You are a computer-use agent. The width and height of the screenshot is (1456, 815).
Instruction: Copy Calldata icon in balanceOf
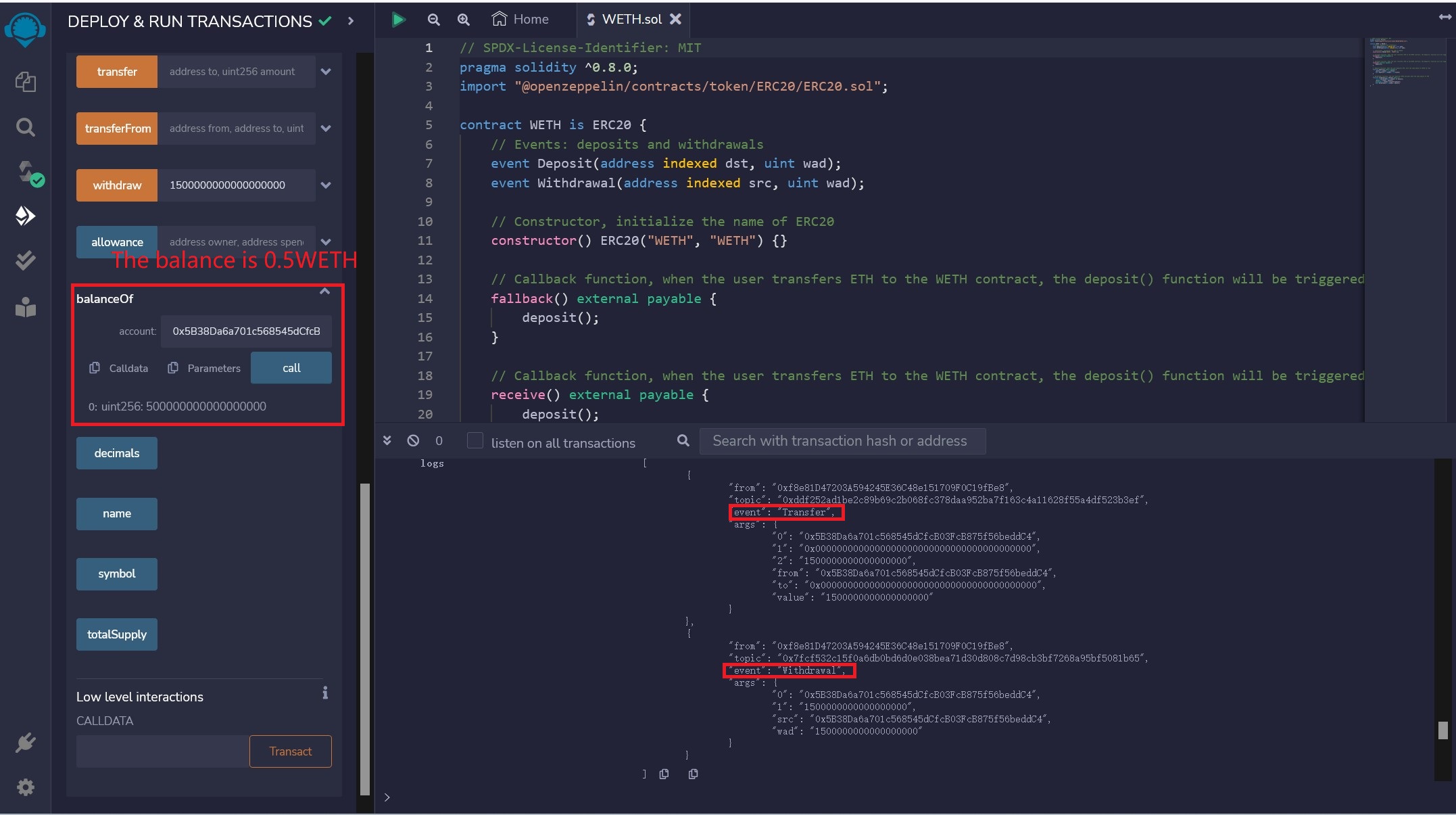95,367
